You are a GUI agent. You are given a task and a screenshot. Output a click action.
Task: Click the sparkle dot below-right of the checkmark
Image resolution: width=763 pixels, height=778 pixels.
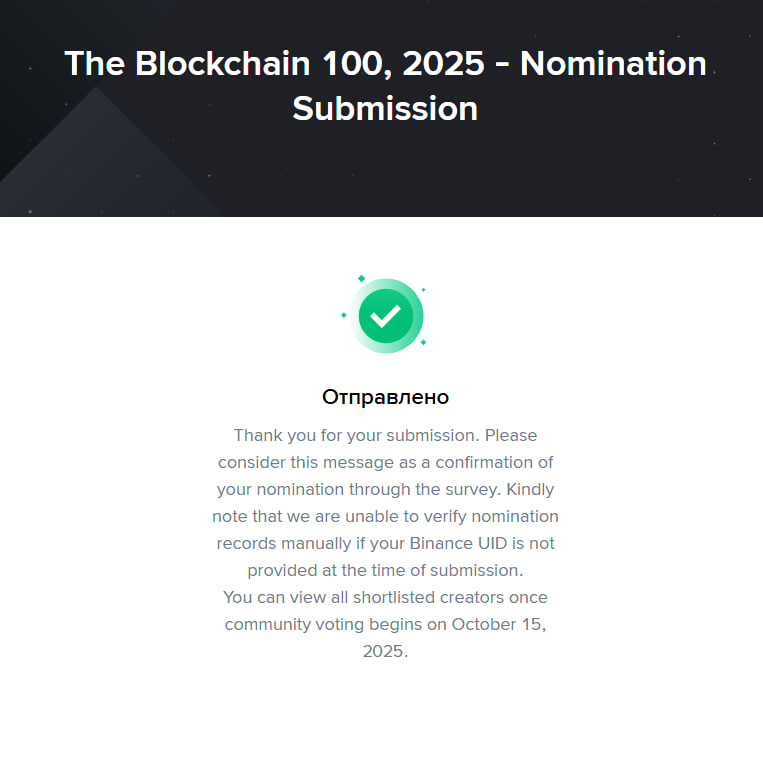[x=423, y=342]
